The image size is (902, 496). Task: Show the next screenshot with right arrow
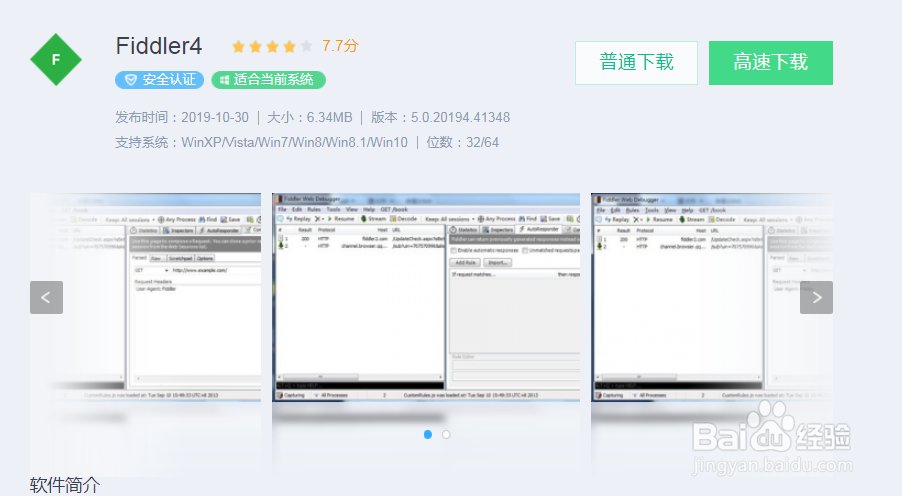point(816,297)
